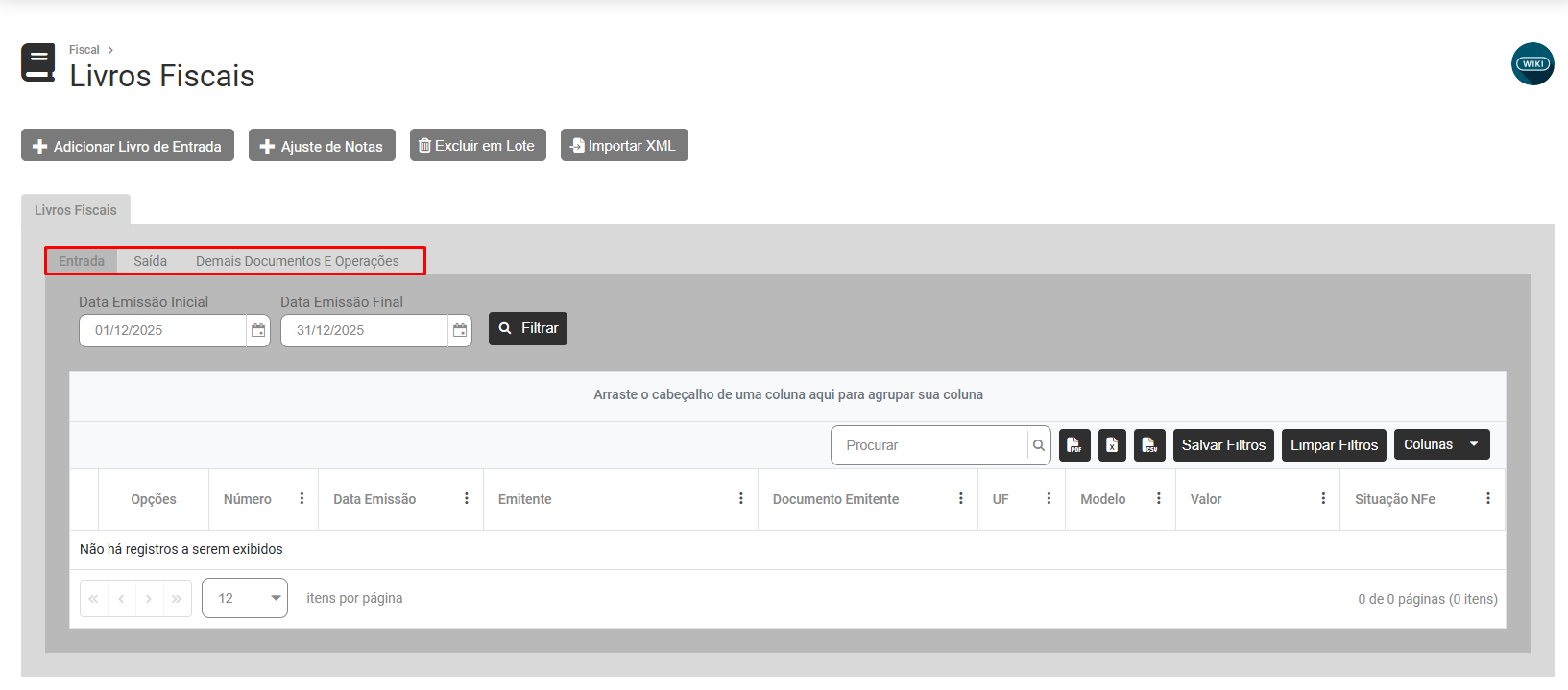Image resolution: width=1568 pixels, height=690 pixels.
Task: Open calendar for Data Emissão Final
Action: point(460,330)
